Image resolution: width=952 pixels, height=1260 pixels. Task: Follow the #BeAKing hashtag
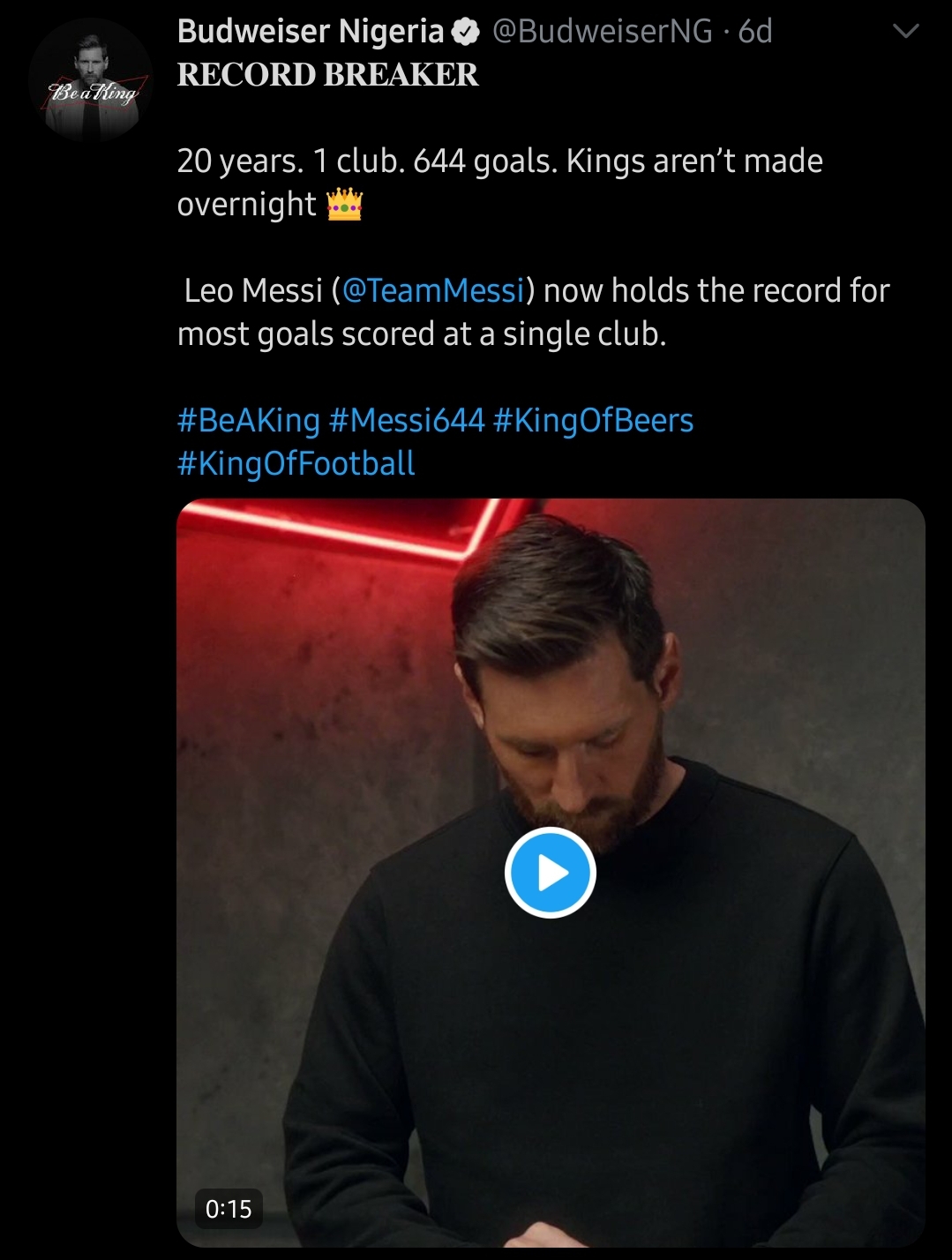click(248, 420)
